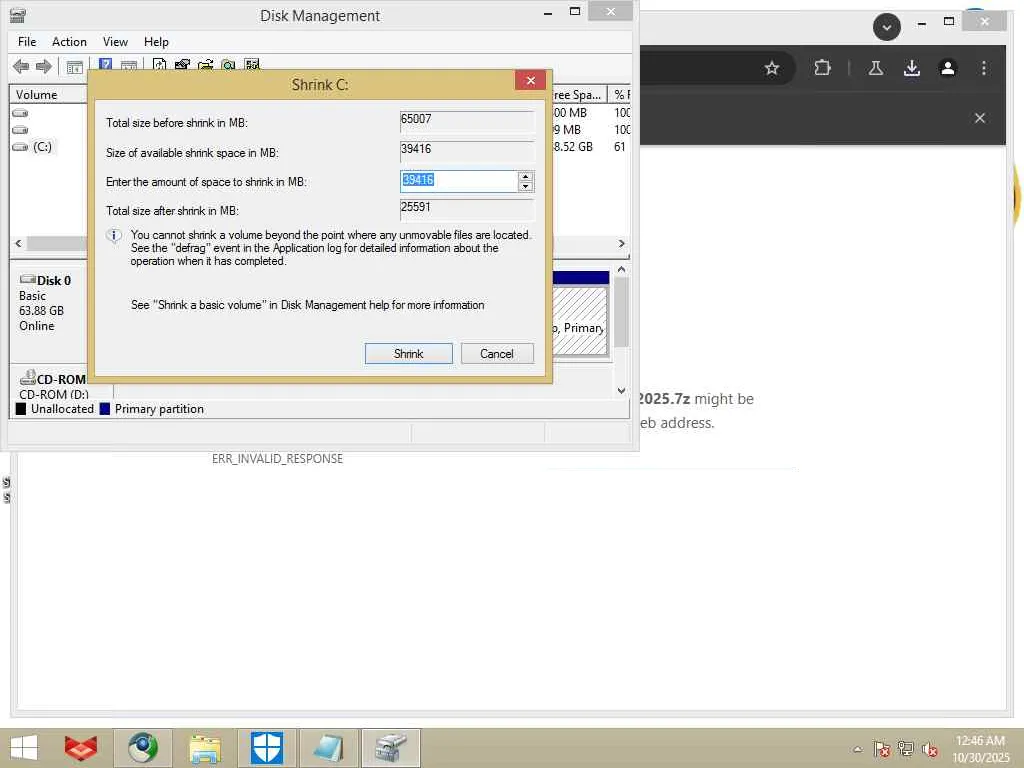Click the Forward arrow in Disk Management toolbar
This screenshot has width=1024, height=768.
pyautogui.click(x=44, y=66)
